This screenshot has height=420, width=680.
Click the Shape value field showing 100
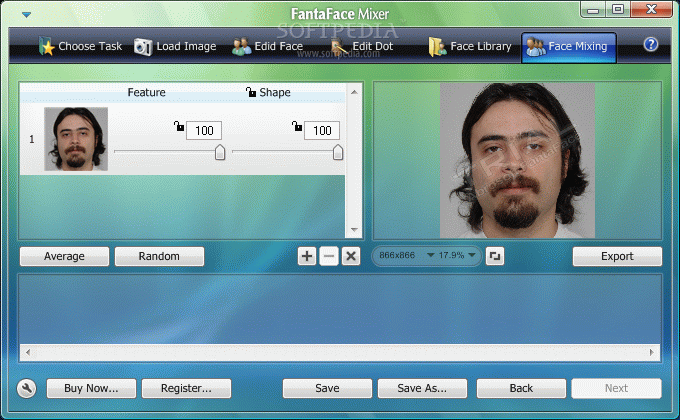pos(322,131)
